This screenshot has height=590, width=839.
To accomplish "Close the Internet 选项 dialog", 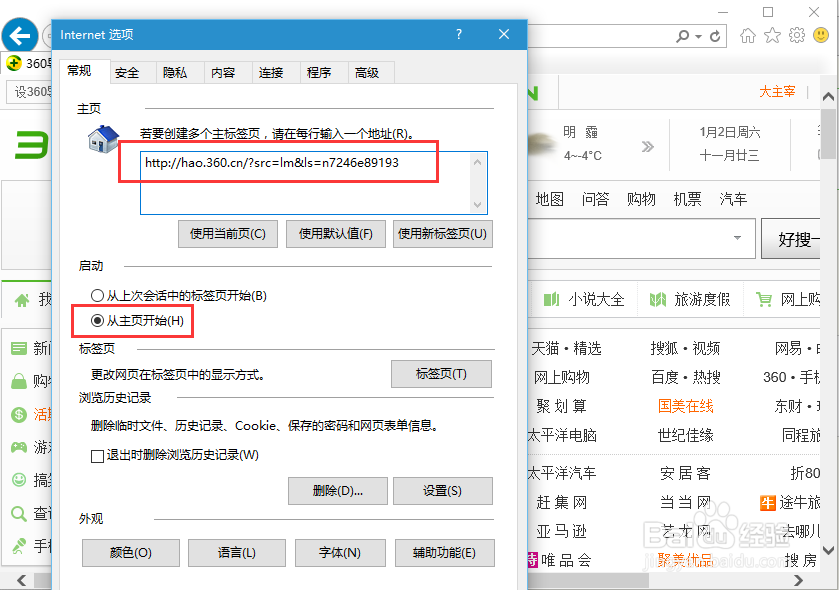I will (x=504, y=34).
